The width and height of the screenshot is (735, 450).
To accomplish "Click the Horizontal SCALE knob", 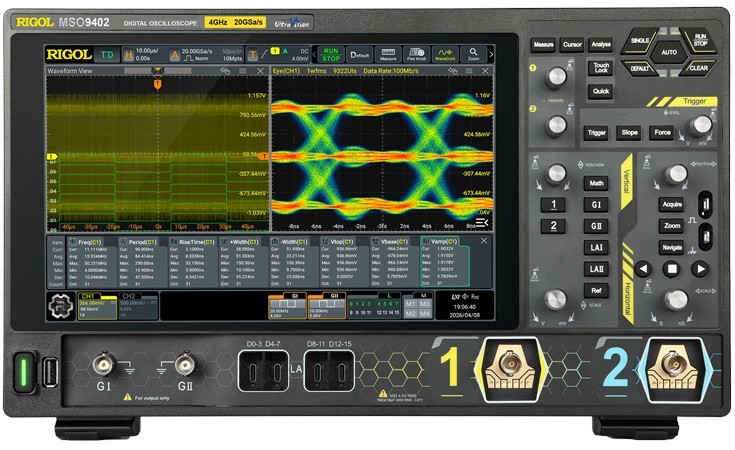I will click(676, 300).
